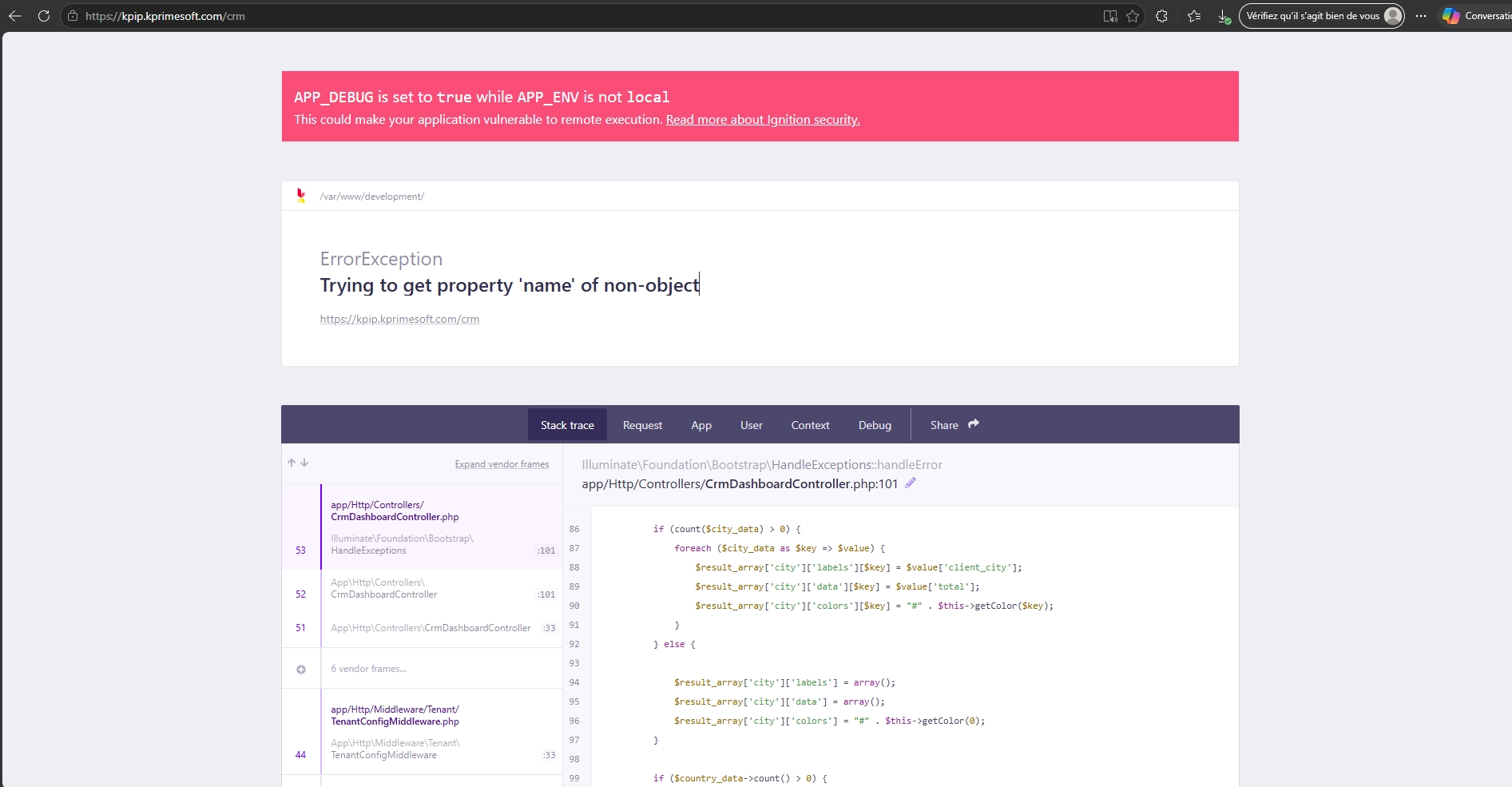1512x787 pixels.
Task: Open the Share dropdown
Action: pos(954,425)
